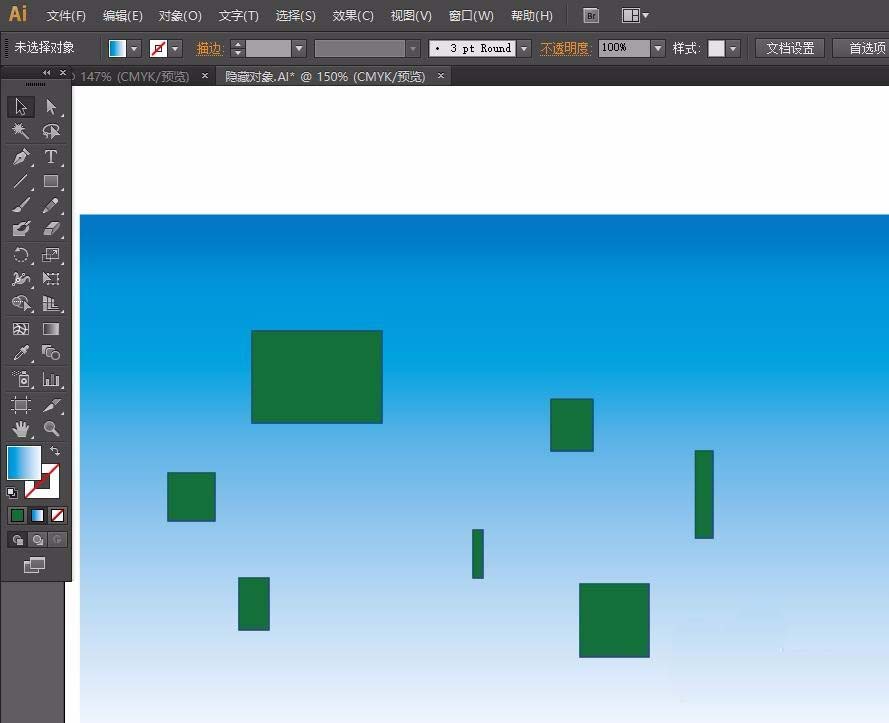Choose the Direct Selection tool

click(x=51, y=107)
